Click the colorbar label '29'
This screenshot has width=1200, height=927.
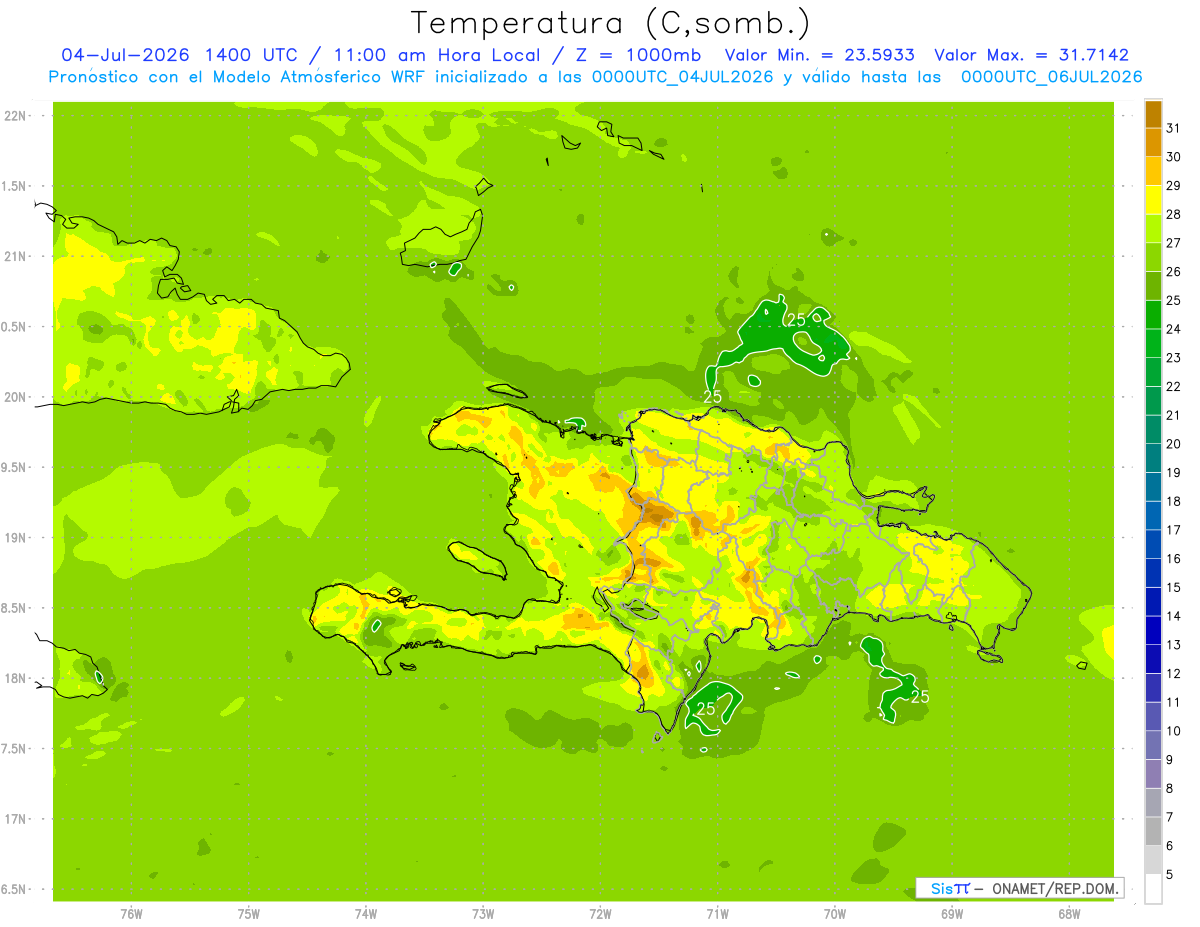click(x=1174, y=185)
